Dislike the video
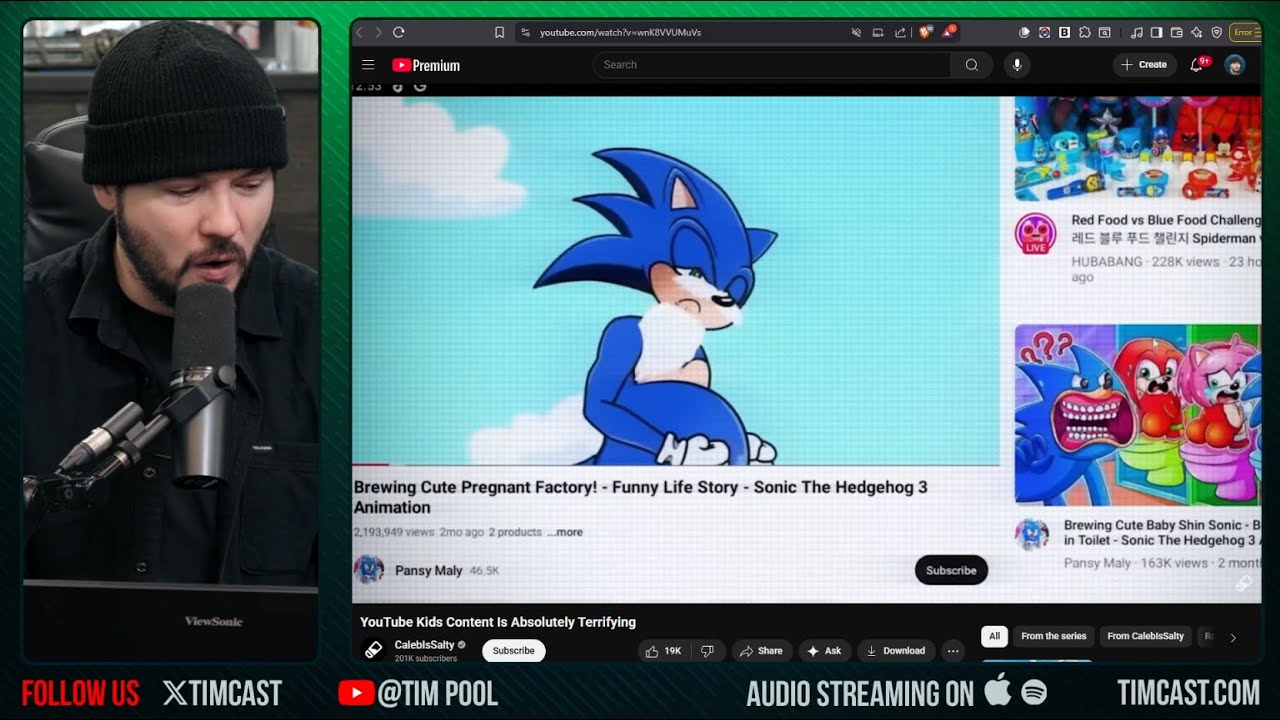 pyautogui.click(x=707, y=651)
